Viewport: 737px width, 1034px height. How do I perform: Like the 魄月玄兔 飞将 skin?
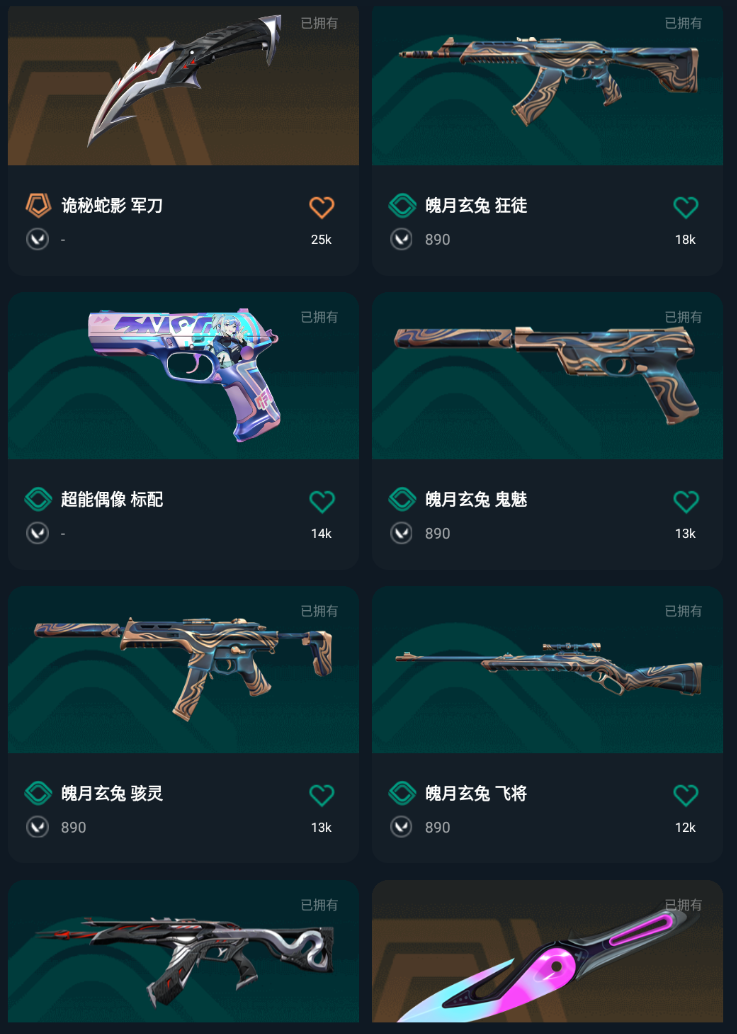[x=686, y=795]
